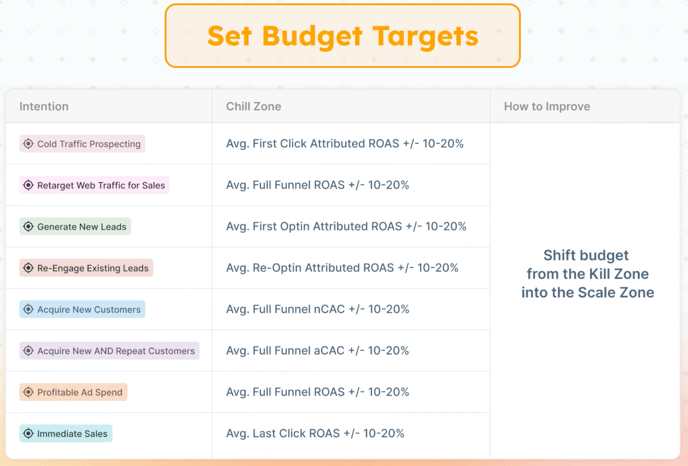The height and width of the screenshot is (466, 688).
Task: Click the Retarget Web Traffic for Sales tag
Action: [x=101, y=185]
